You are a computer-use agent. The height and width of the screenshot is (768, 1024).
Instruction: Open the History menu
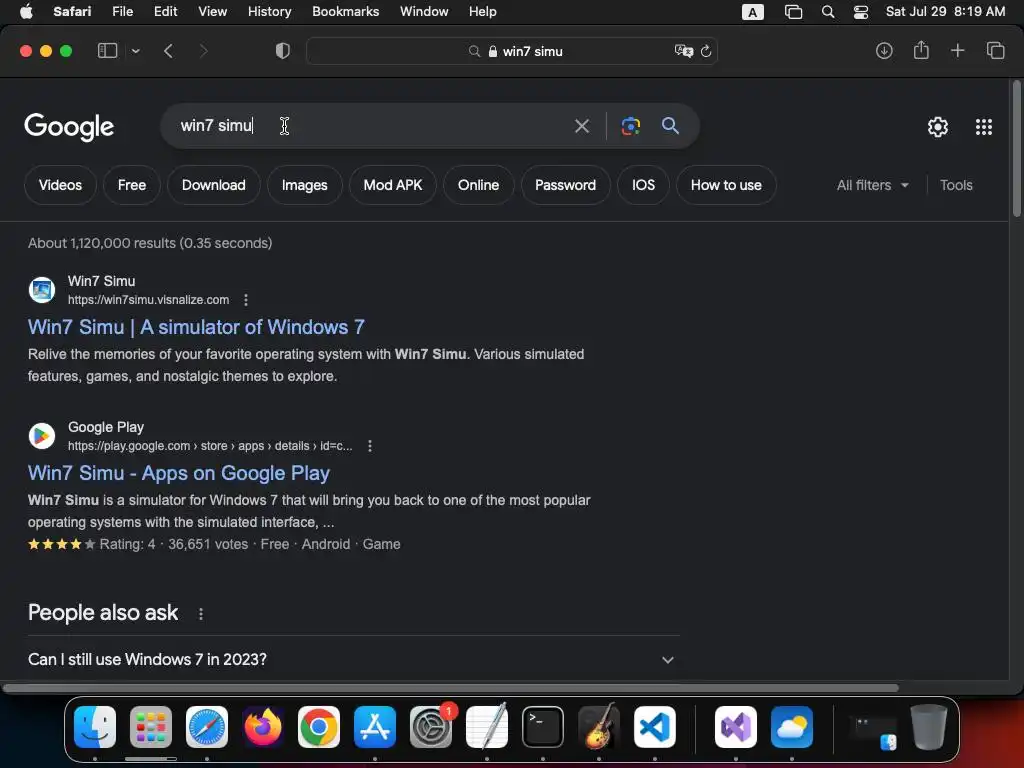click(269, 11)
